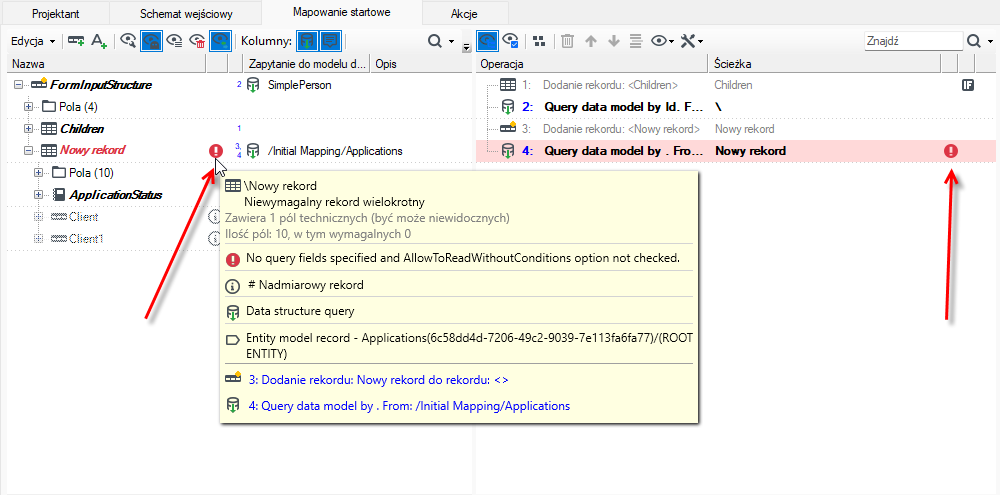
Task: Click the Zapytanie do modelu column header
Action: pyautogui.click(x=307, y=64)
